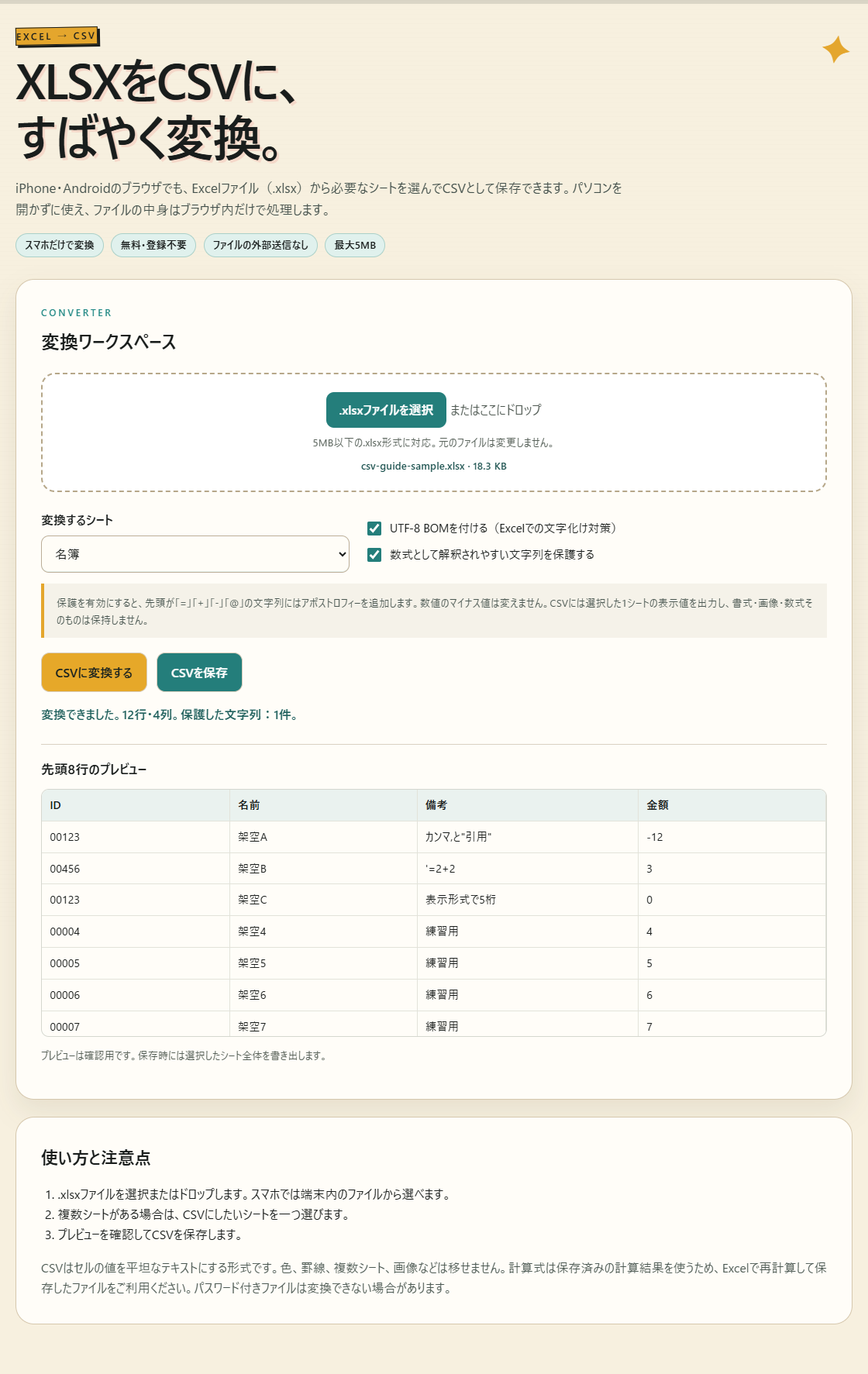Click the file drop zone area

pos(434,432)
